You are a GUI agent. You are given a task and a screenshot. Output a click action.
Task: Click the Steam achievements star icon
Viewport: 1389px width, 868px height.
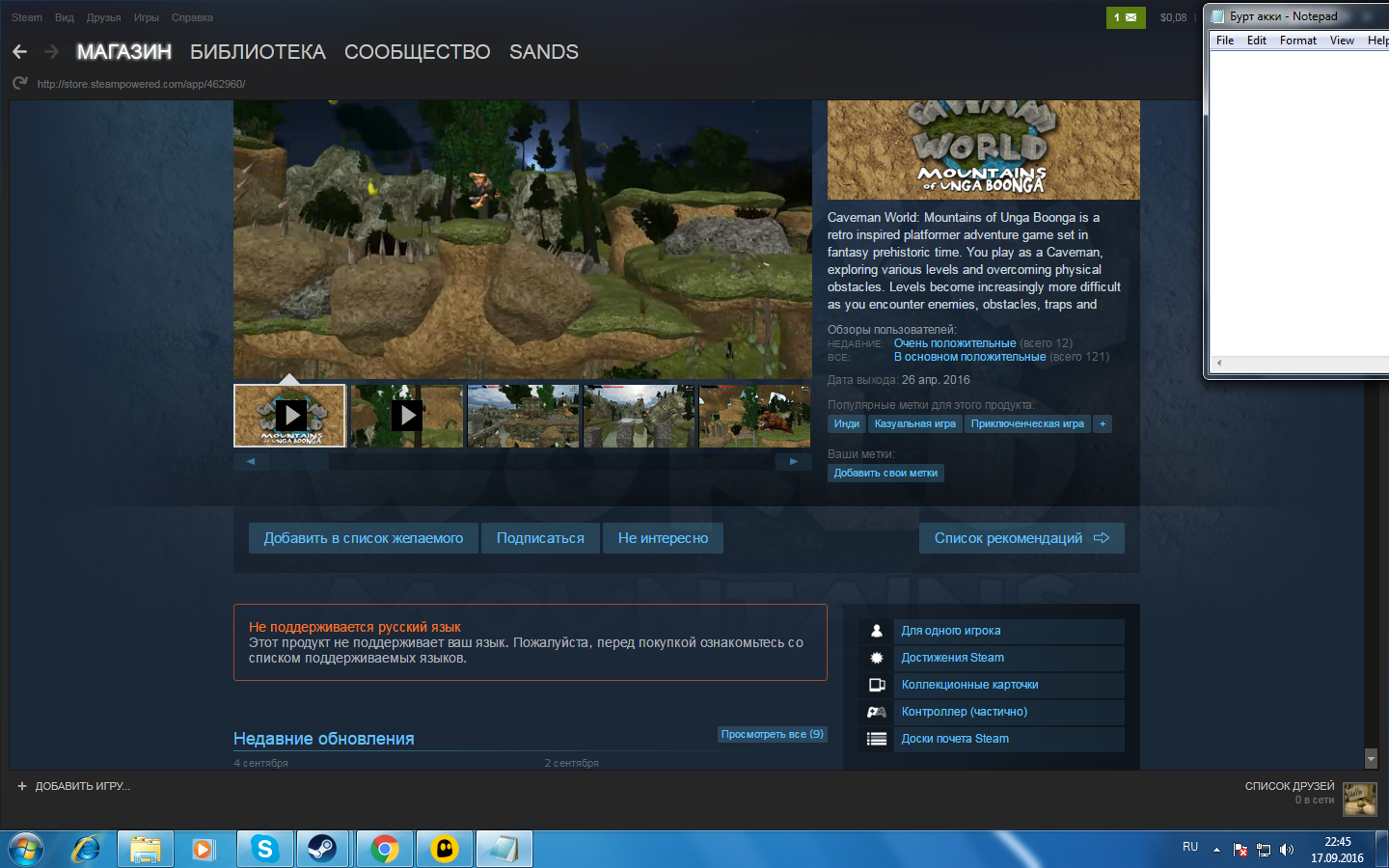pos(877,658)
